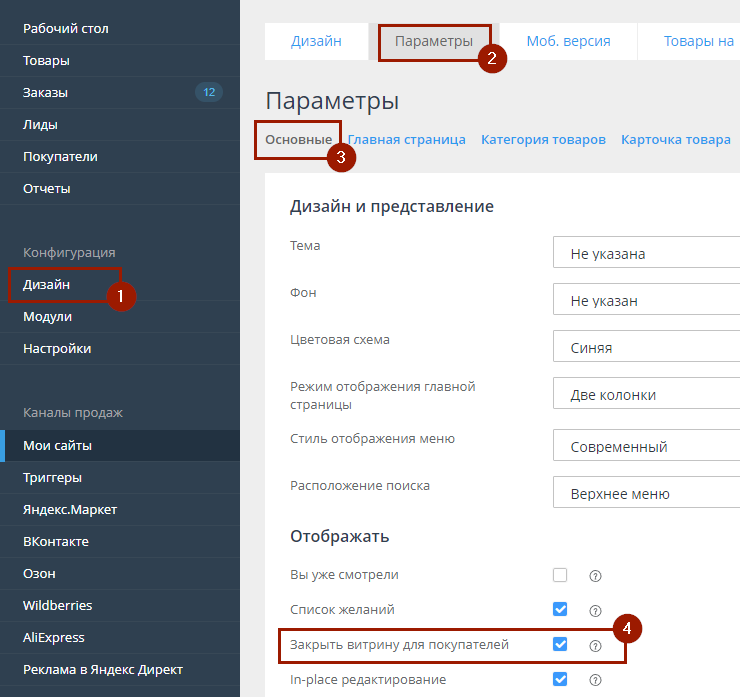The width and height of the screenshot is (740, 697).
Task: Click help icon next to "In-place редактирование"
Action: (595, 680)
